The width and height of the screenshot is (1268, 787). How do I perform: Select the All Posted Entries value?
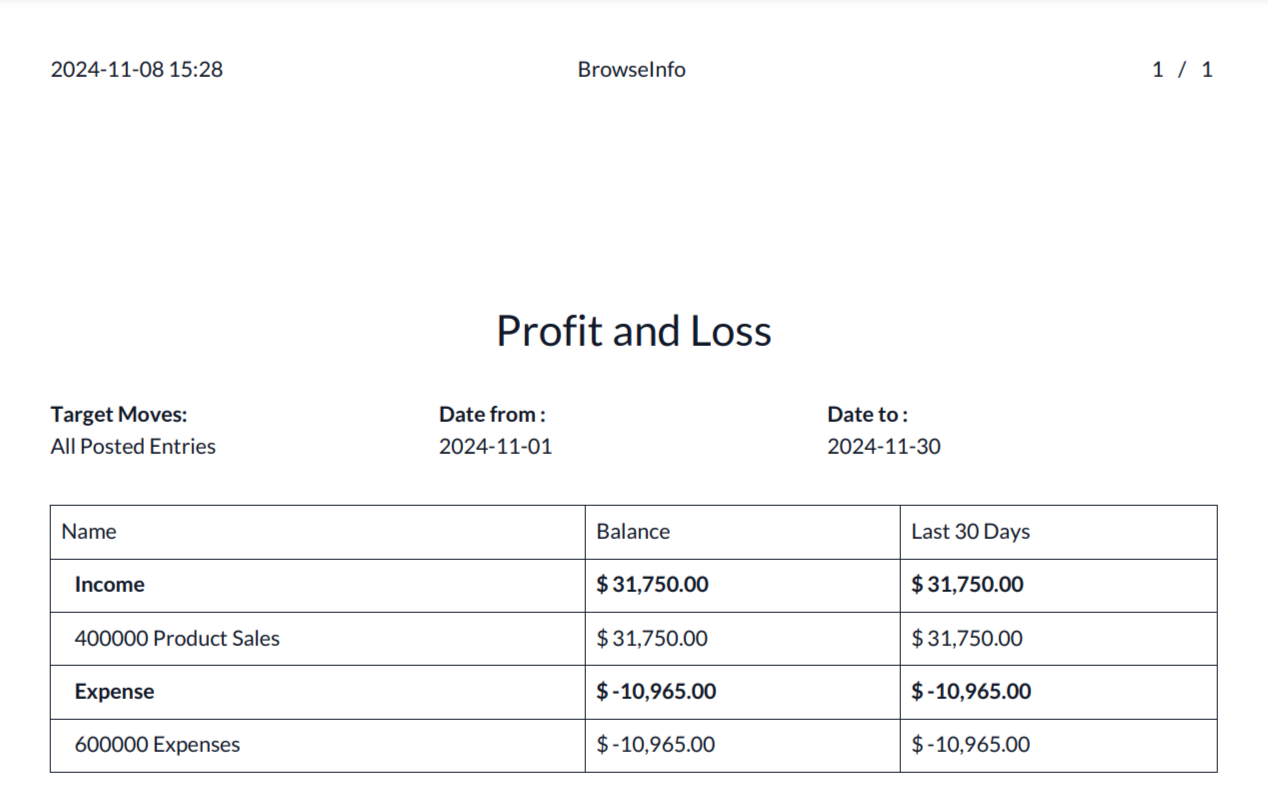point(133,447)
